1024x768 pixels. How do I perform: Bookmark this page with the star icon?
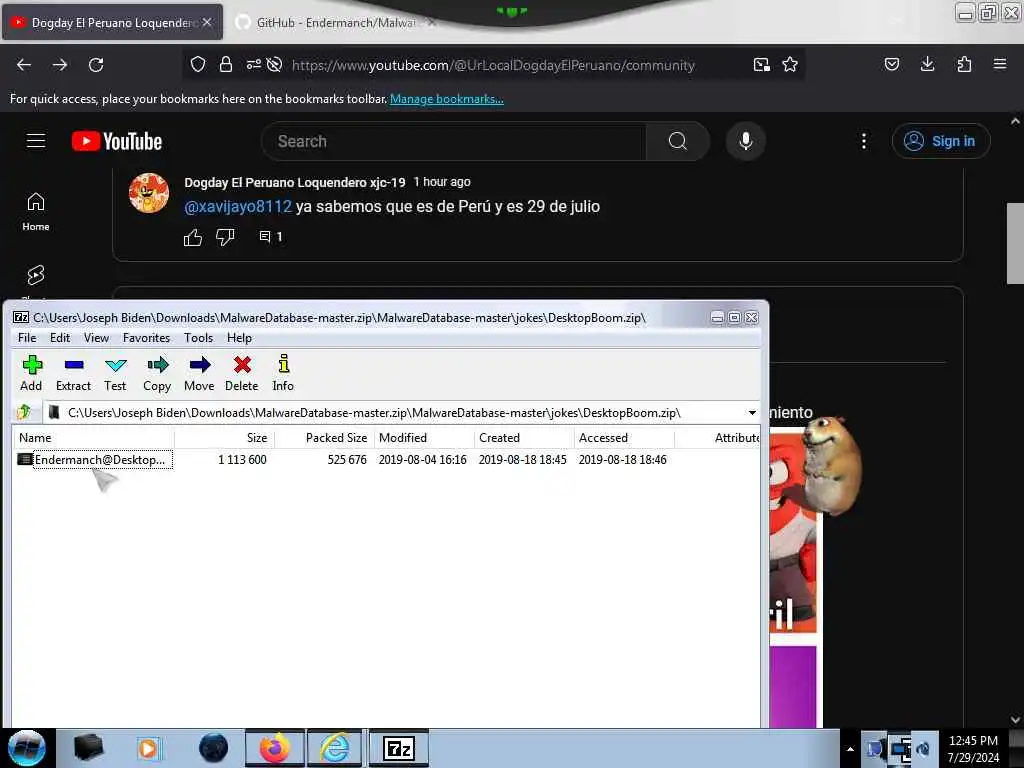tap(790, 64)
